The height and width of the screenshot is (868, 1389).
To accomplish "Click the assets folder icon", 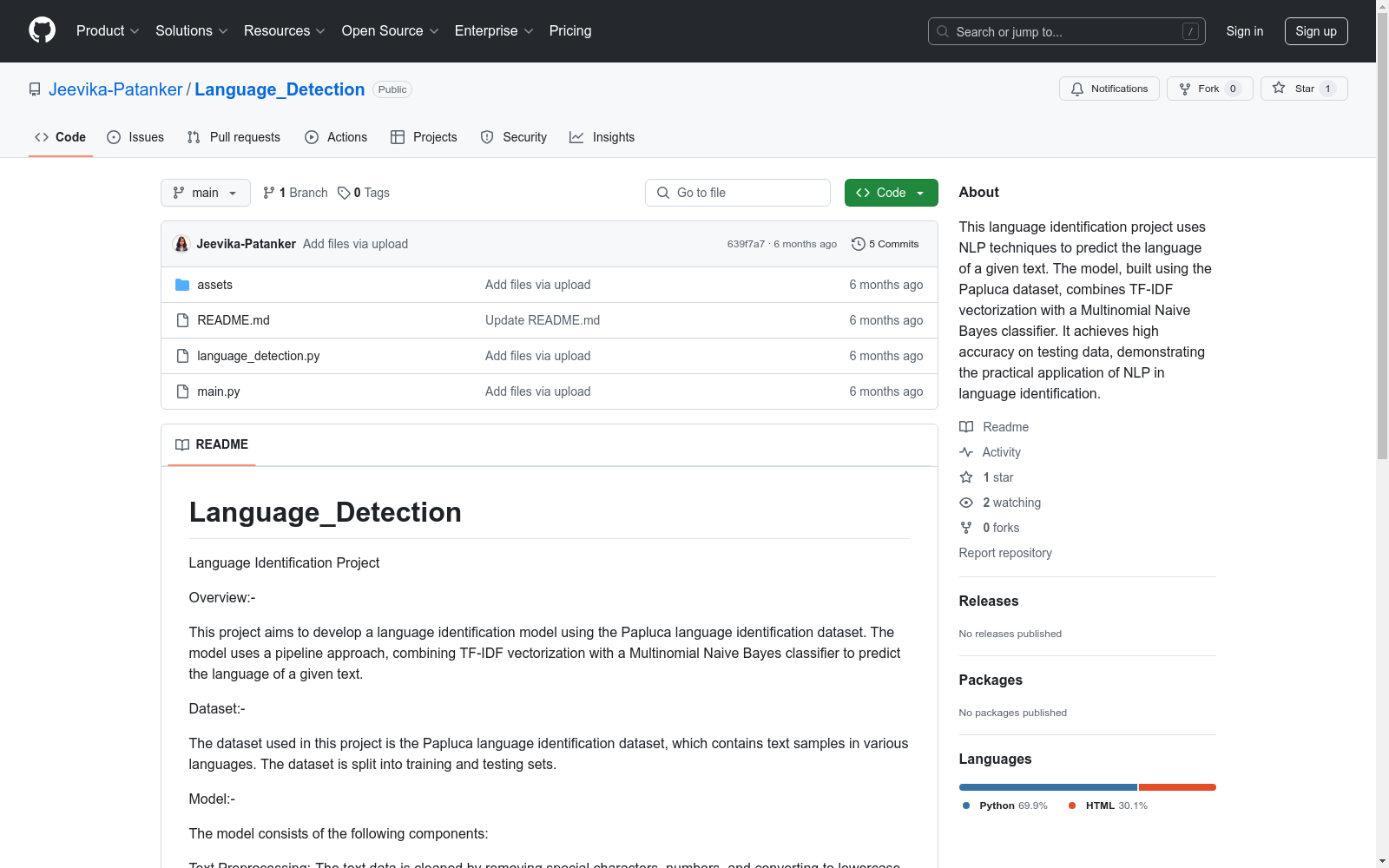I will pyautogui.click(x=182, y=285).
